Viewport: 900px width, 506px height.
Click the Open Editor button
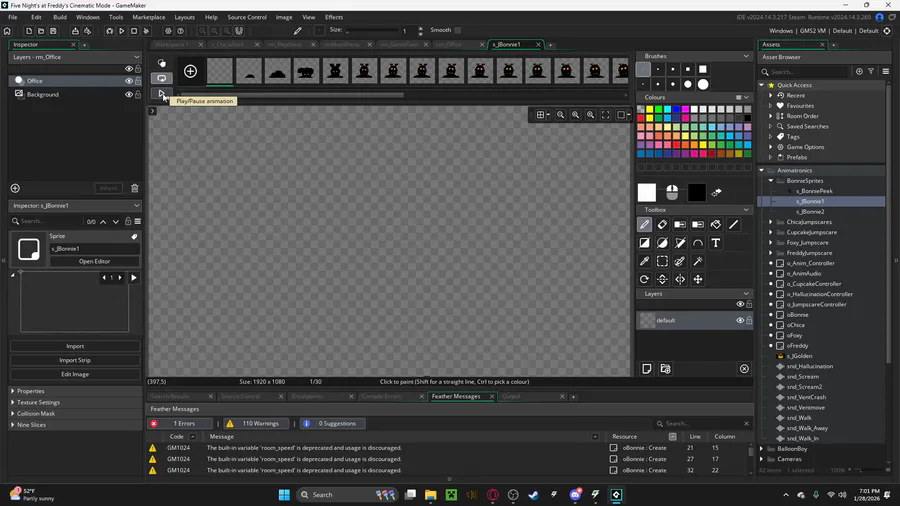tap(94, 262)
